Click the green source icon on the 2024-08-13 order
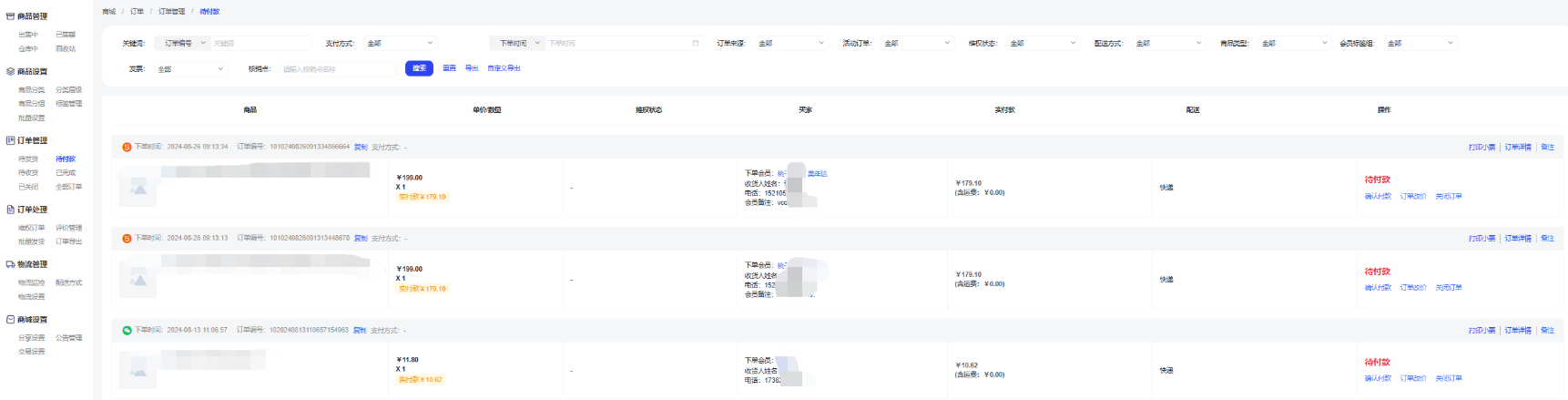 pos(127,330)
